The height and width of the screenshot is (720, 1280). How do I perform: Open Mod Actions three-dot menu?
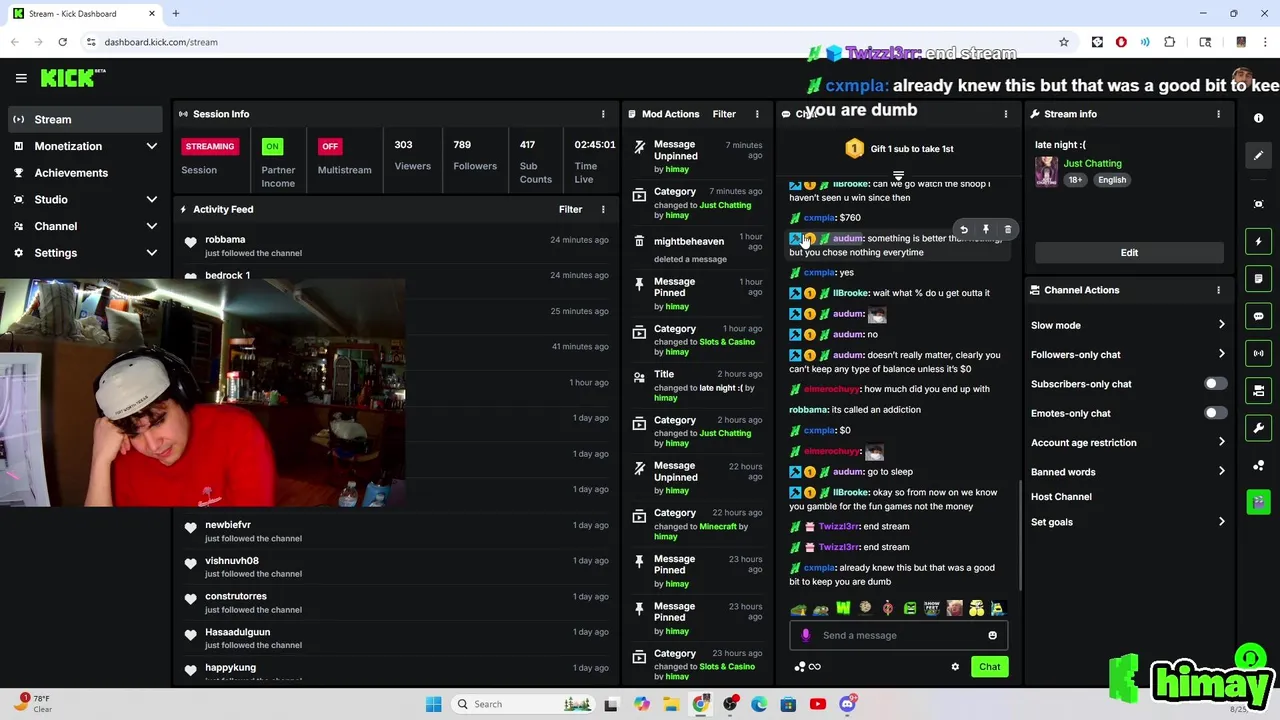[x=757, y=114]
